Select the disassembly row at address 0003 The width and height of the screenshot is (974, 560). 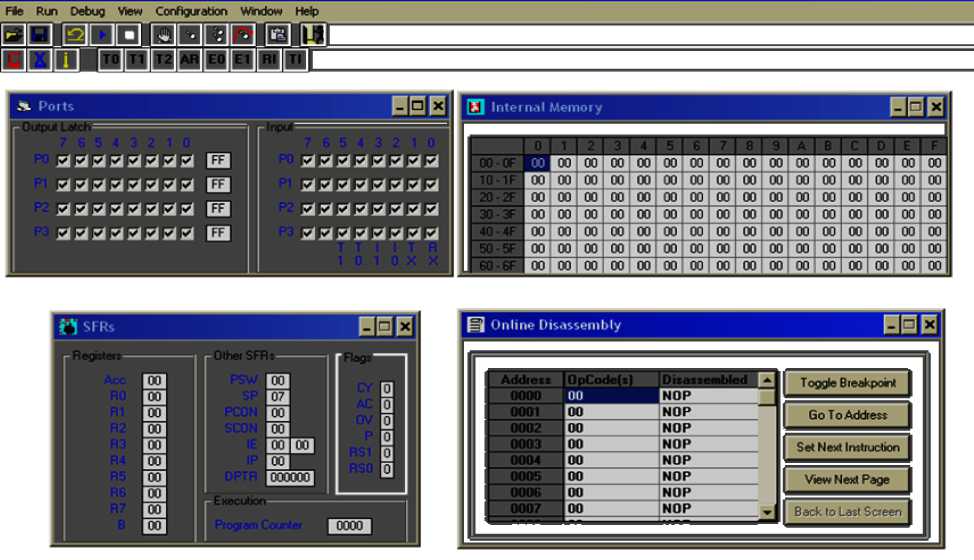[623, 444]
